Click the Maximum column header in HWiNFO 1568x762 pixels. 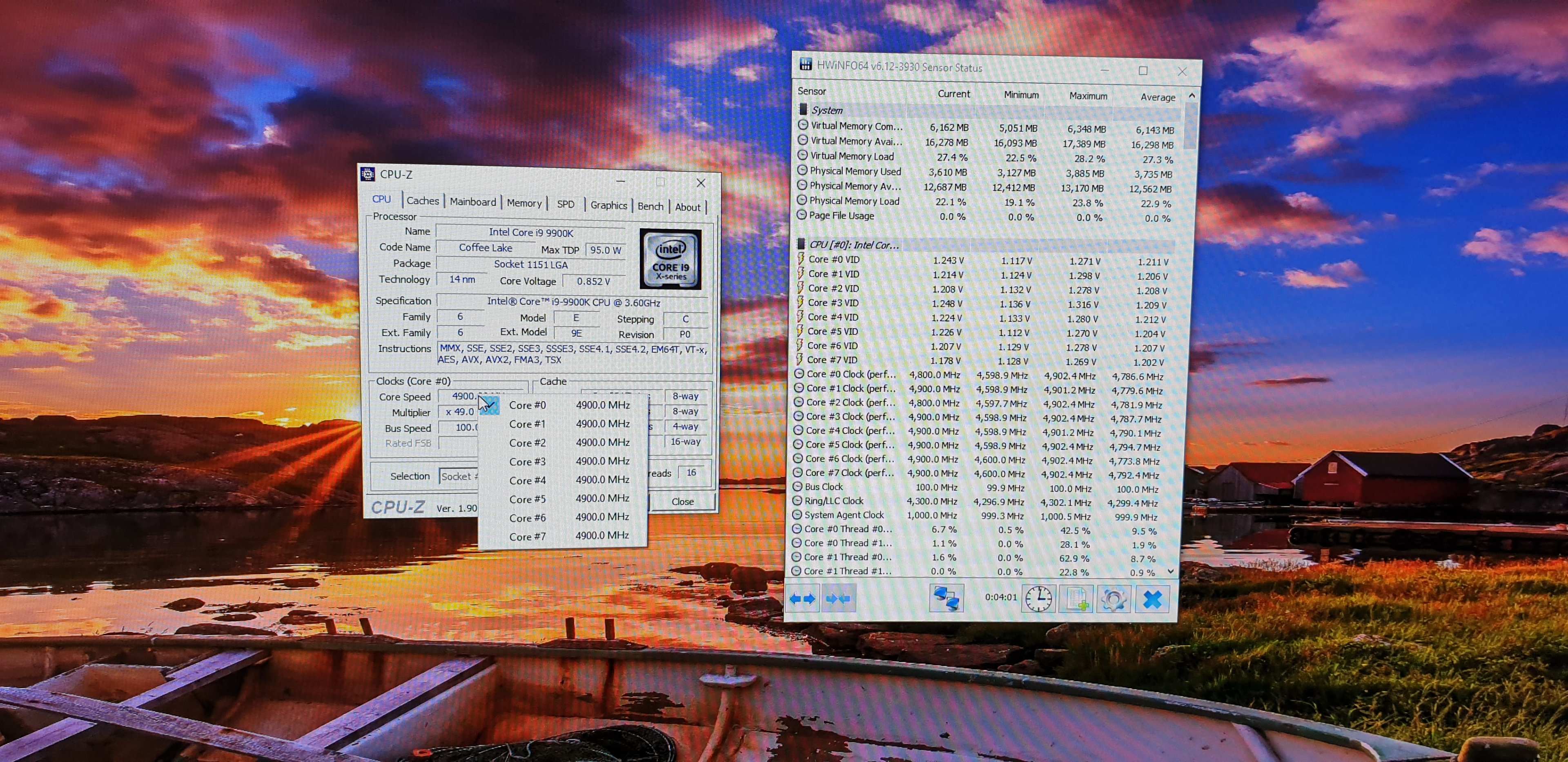[1088, 96]
